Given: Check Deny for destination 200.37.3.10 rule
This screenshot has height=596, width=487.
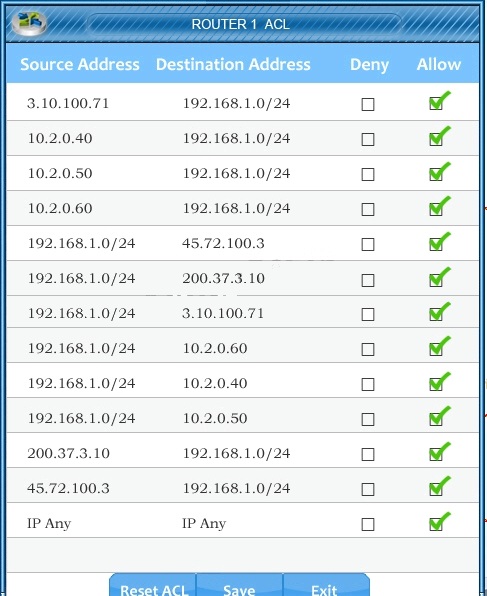Looking at the screenshot, I should coord(368,280).
